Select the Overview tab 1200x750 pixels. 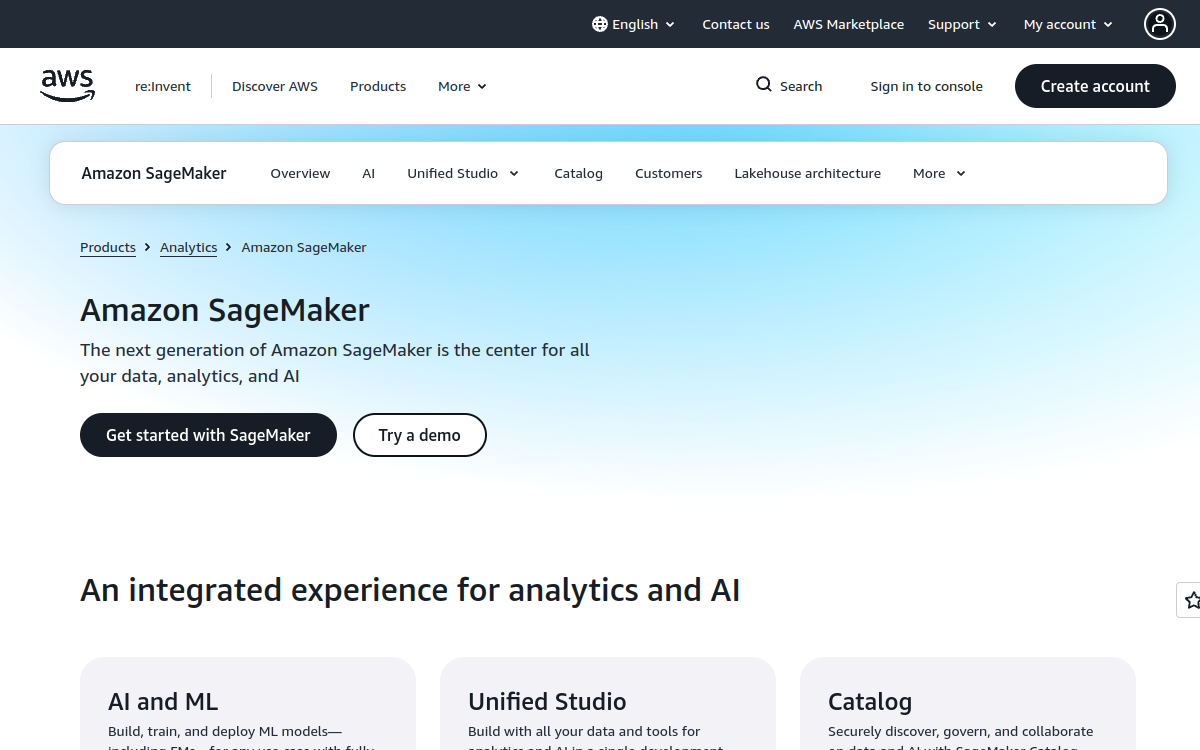pyautogui.click(x=300, y=173)
